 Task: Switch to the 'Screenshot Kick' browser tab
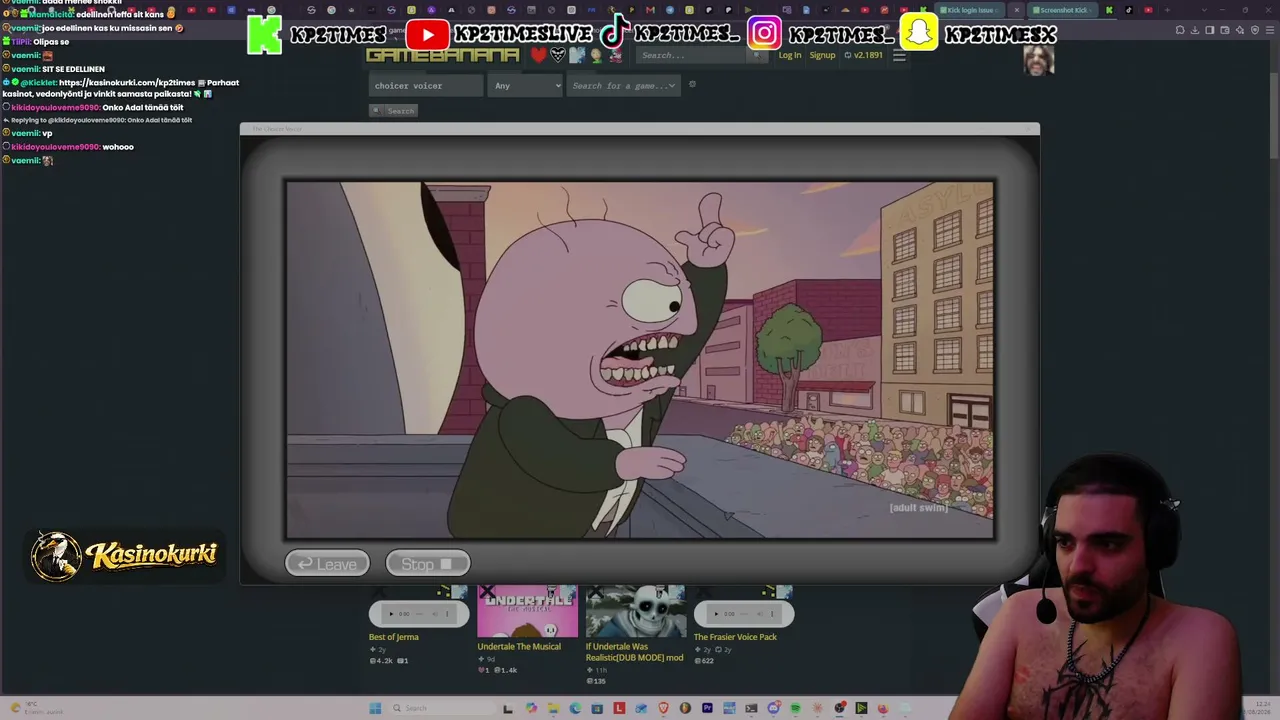1062,10
